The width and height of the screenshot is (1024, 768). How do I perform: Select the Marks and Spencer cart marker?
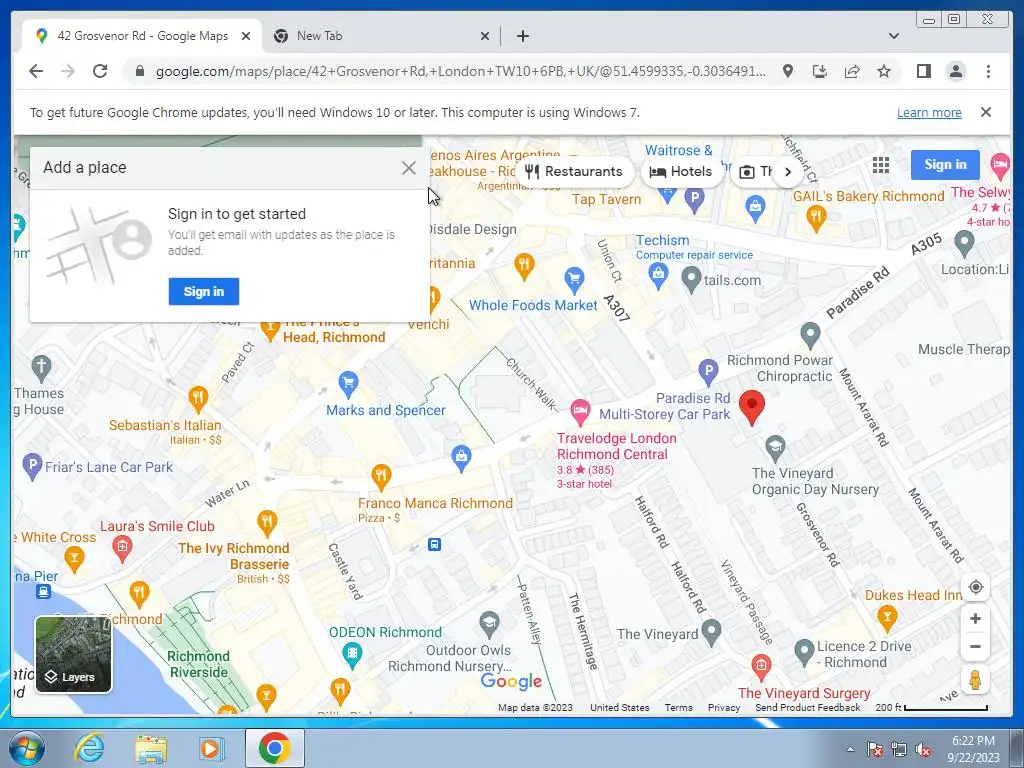point(348,383)
